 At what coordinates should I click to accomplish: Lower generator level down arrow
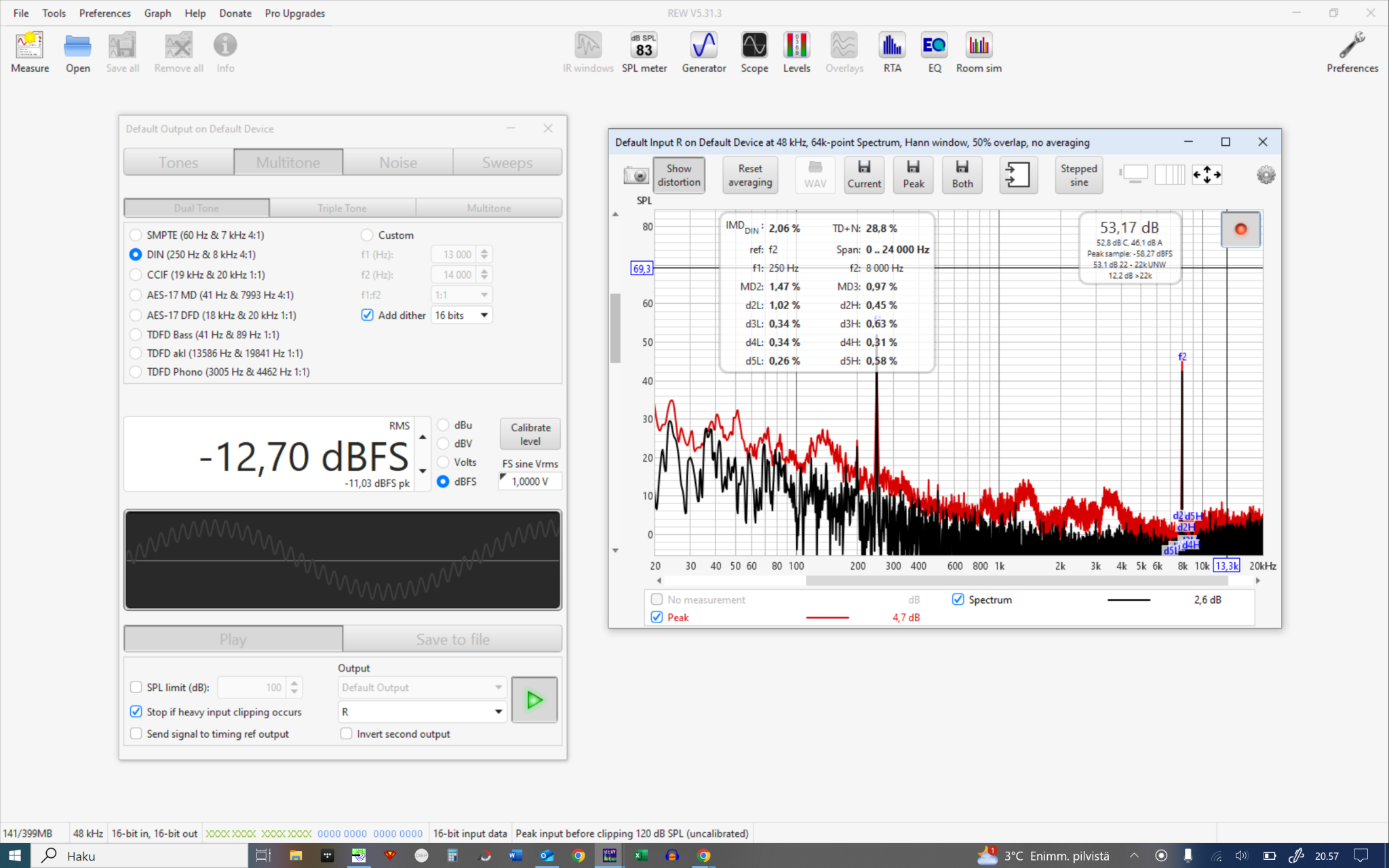coord(423,471)
